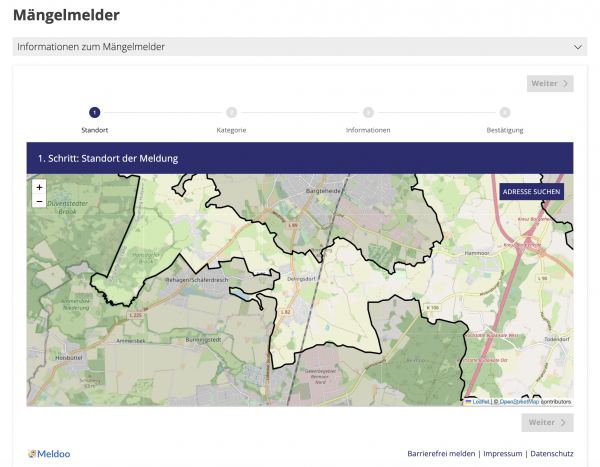Click the top Weiter button
This screenshot has height=467, width=600.
tap(550, 83)
